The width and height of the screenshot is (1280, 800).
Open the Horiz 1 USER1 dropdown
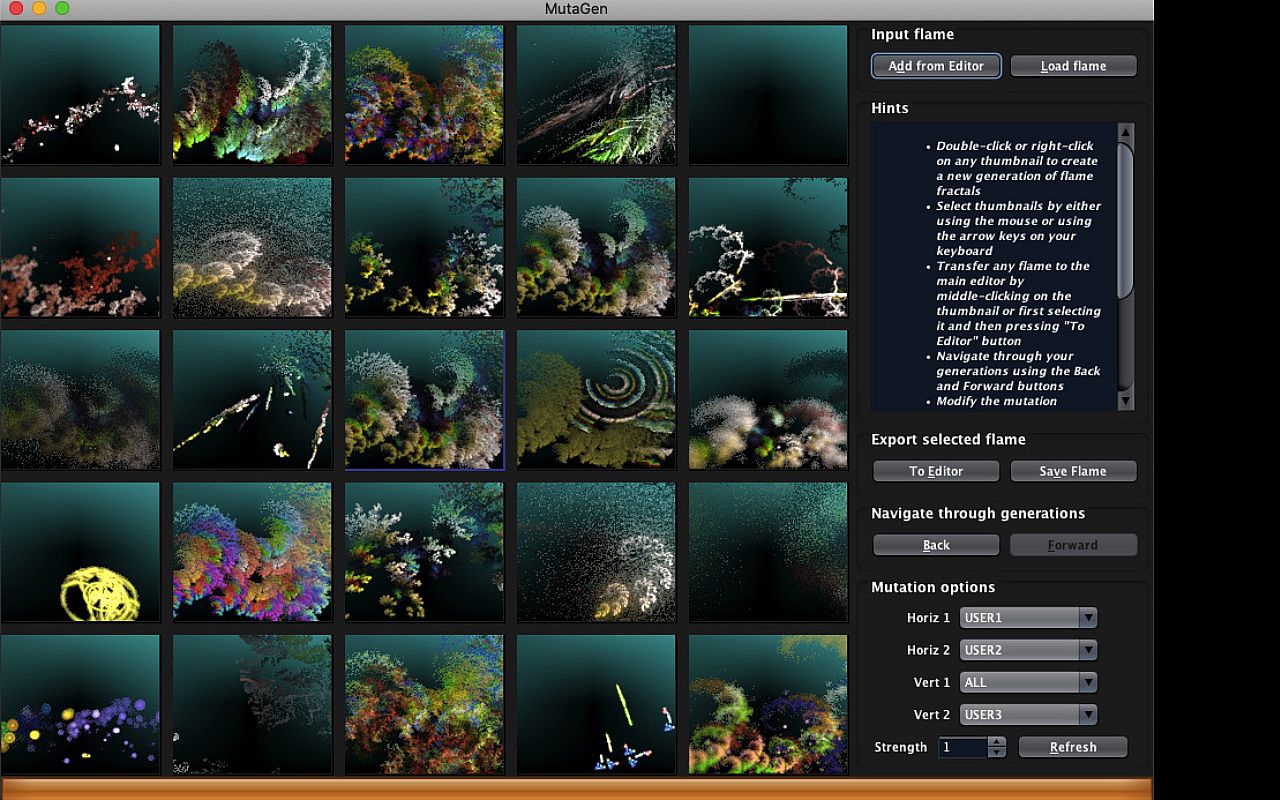click(x=1028, y=618)
